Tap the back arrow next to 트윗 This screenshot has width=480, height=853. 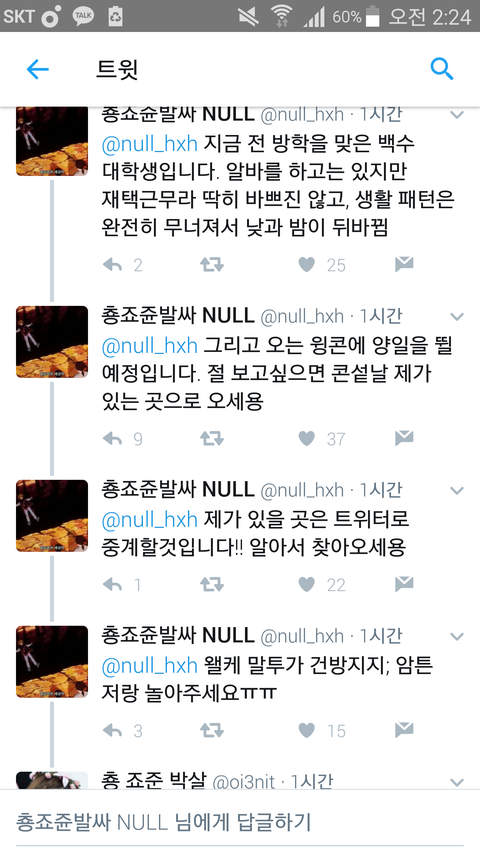38,70
